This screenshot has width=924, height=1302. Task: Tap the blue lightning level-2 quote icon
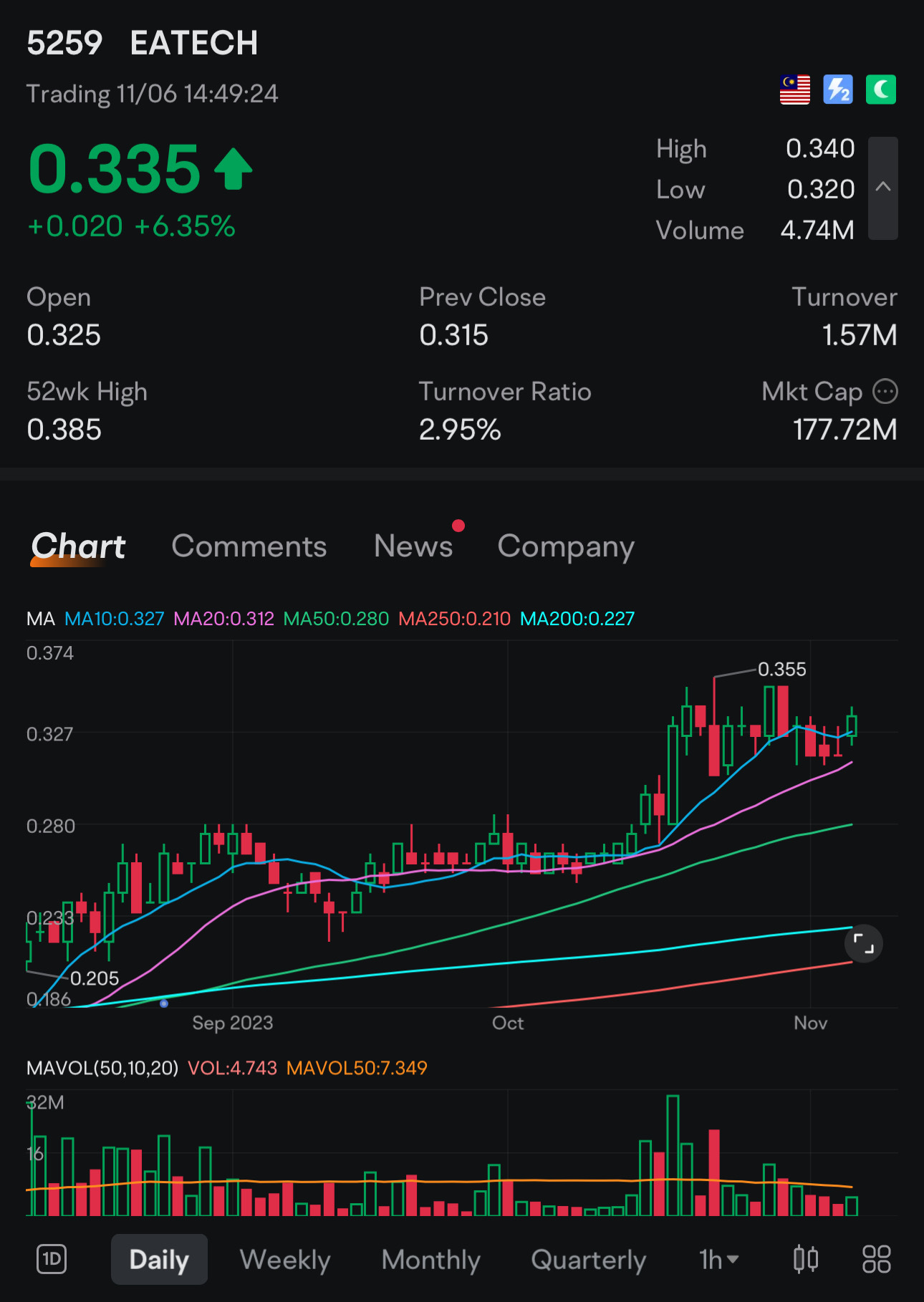(838, 90)
